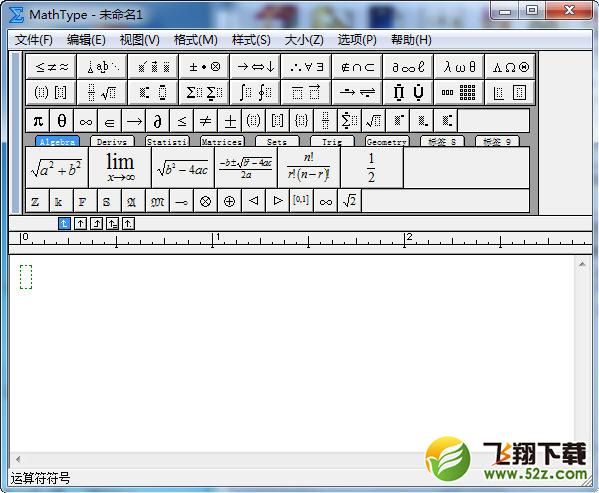Select the decimal-aligned tab stop

click(x=128, y=223)
